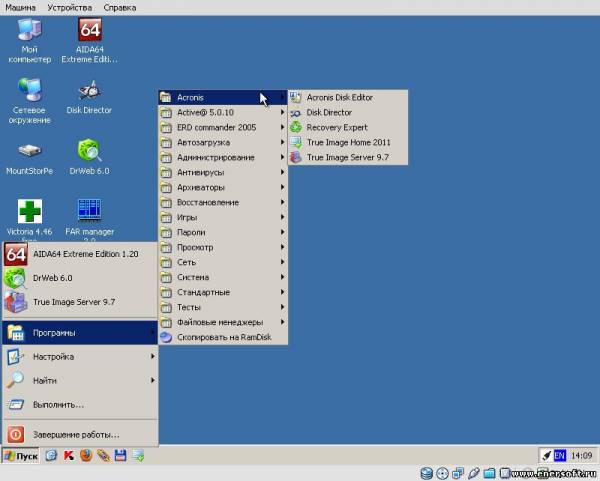The image size is (600, 481).
Task: Expand Active@ 5.0.10 folder
Action: coord(223,113)
